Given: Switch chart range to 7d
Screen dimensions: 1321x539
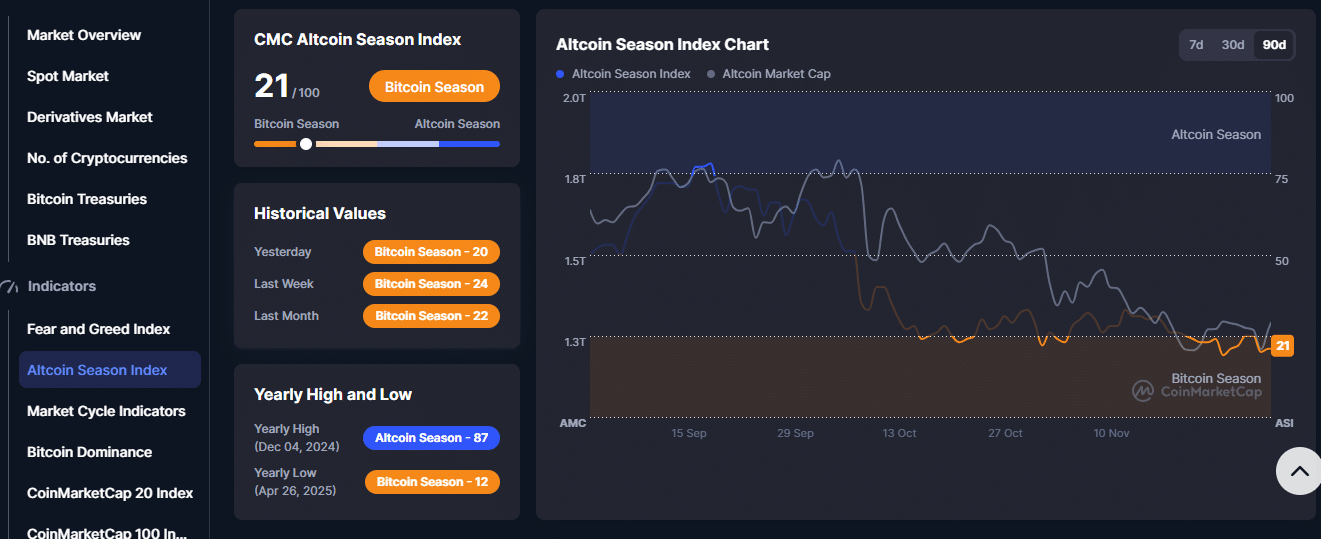Looking at the screenshot, I should point(1196,45).
